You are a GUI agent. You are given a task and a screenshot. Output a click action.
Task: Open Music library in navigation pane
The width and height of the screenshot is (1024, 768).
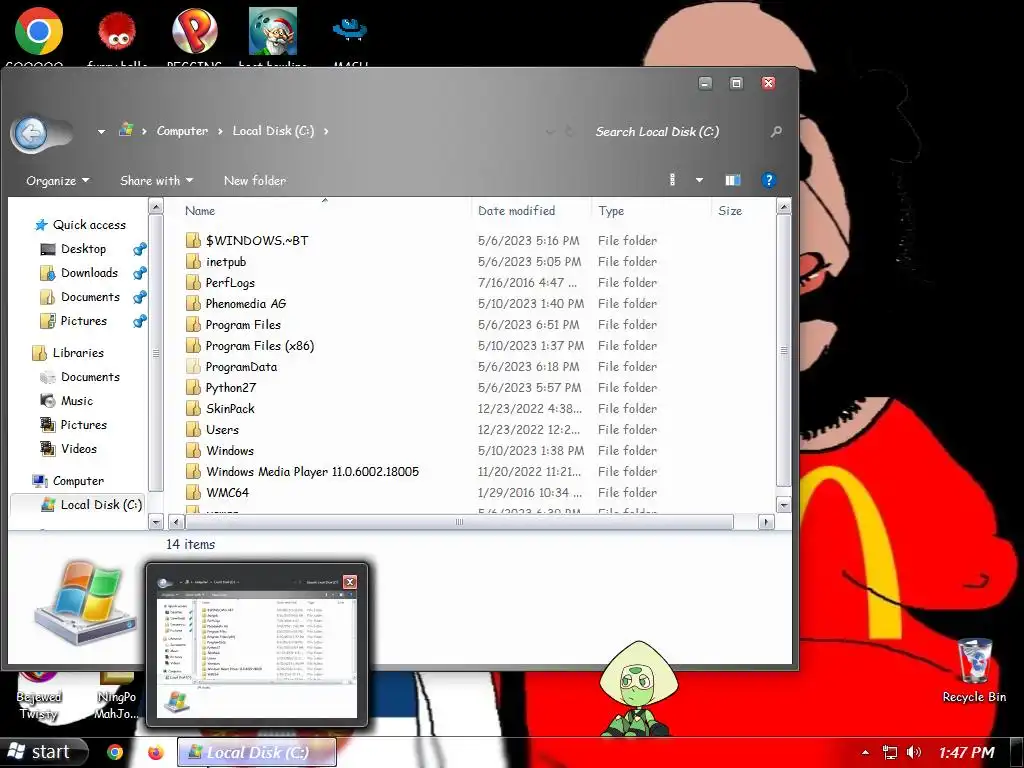tap(76, 401)
